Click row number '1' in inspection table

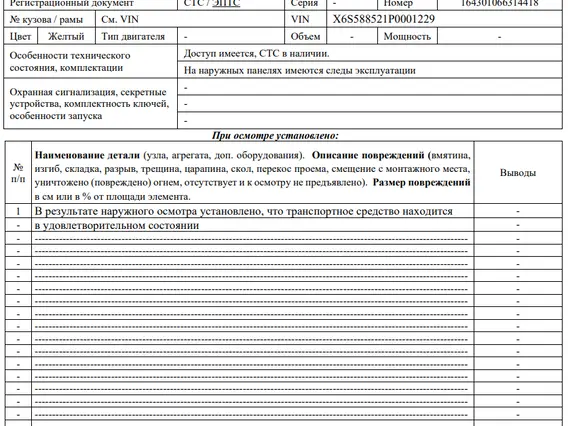tap(18, 211)
